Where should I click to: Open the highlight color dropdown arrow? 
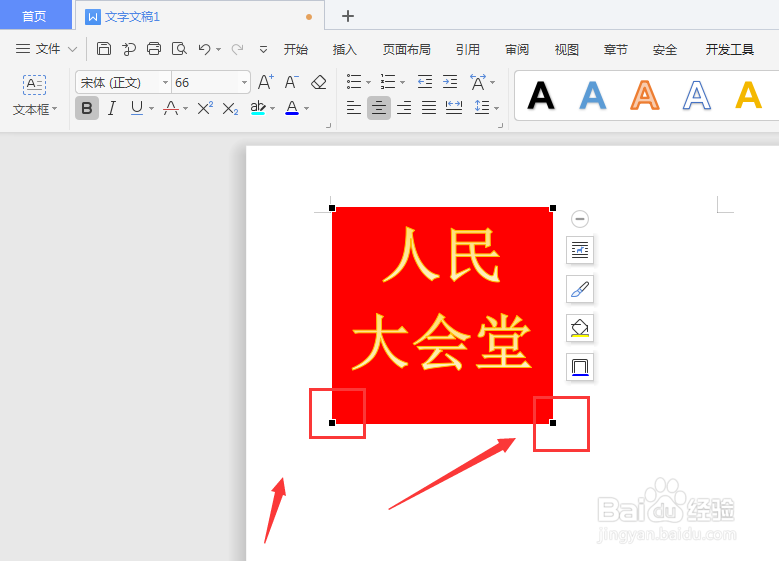272,108
